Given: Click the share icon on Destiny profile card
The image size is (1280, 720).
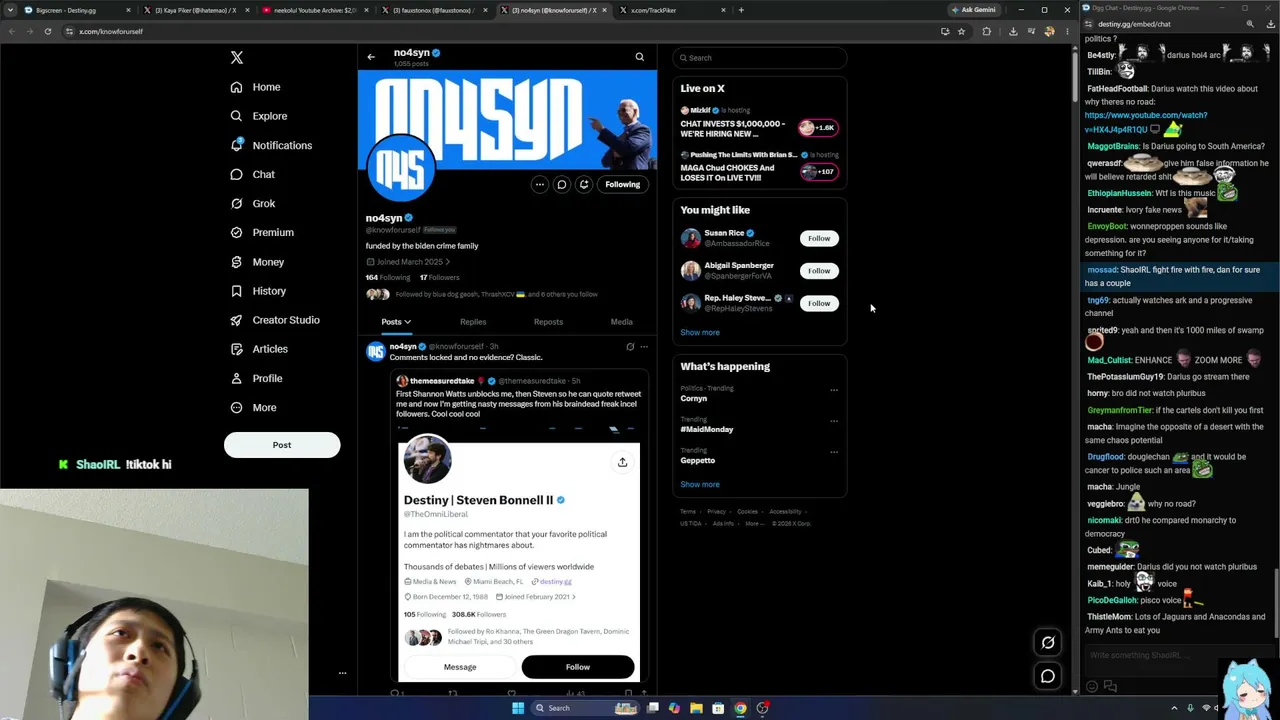Looking at the screenshot, I should tap(622, 462).
